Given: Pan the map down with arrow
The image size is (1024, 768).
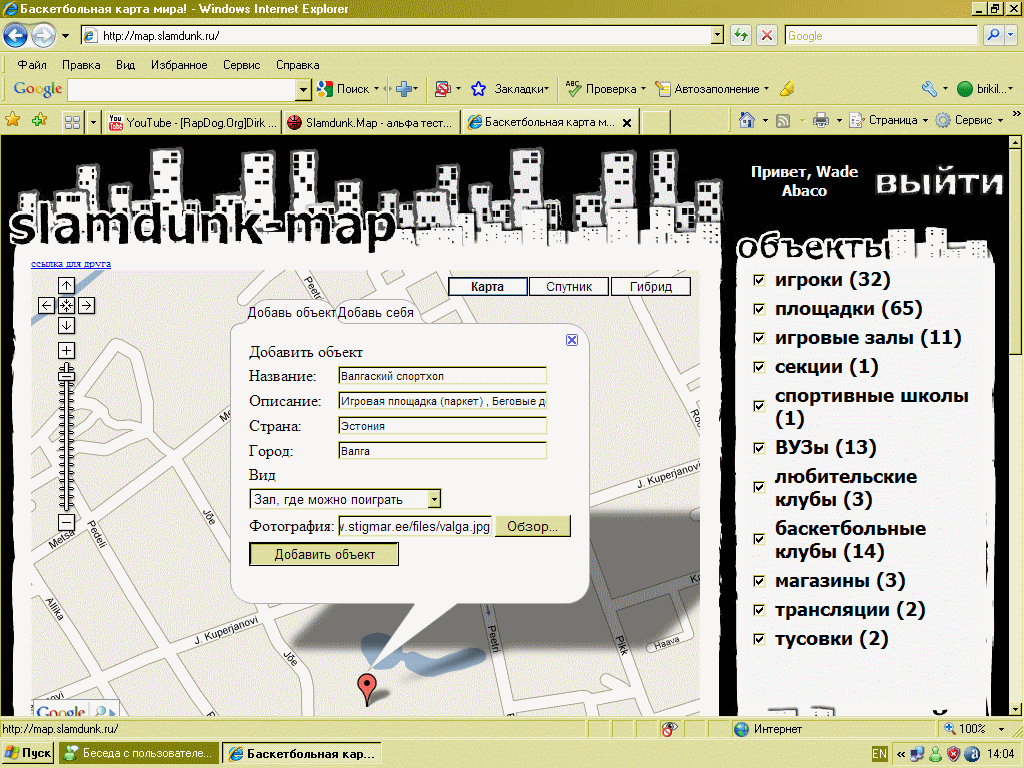Looking at the screenshot, I should click(x=66, y=325).
